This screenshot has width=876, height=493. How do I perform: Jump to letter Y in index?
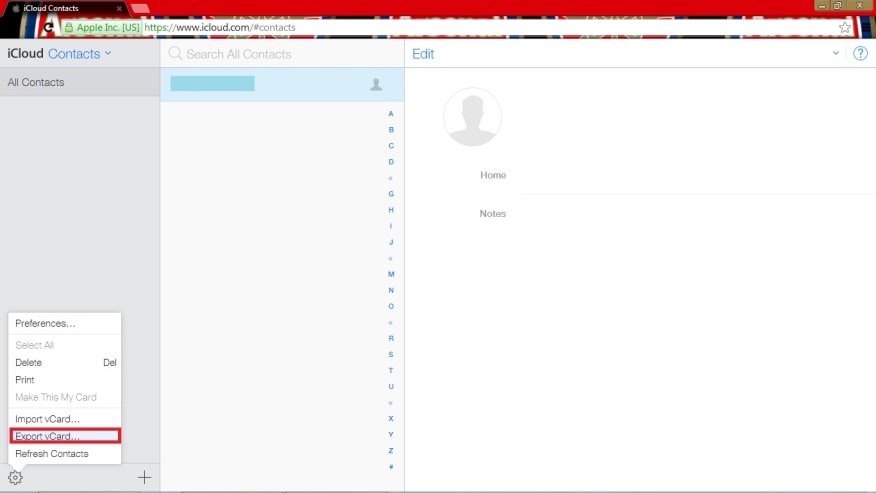(391, 434)
